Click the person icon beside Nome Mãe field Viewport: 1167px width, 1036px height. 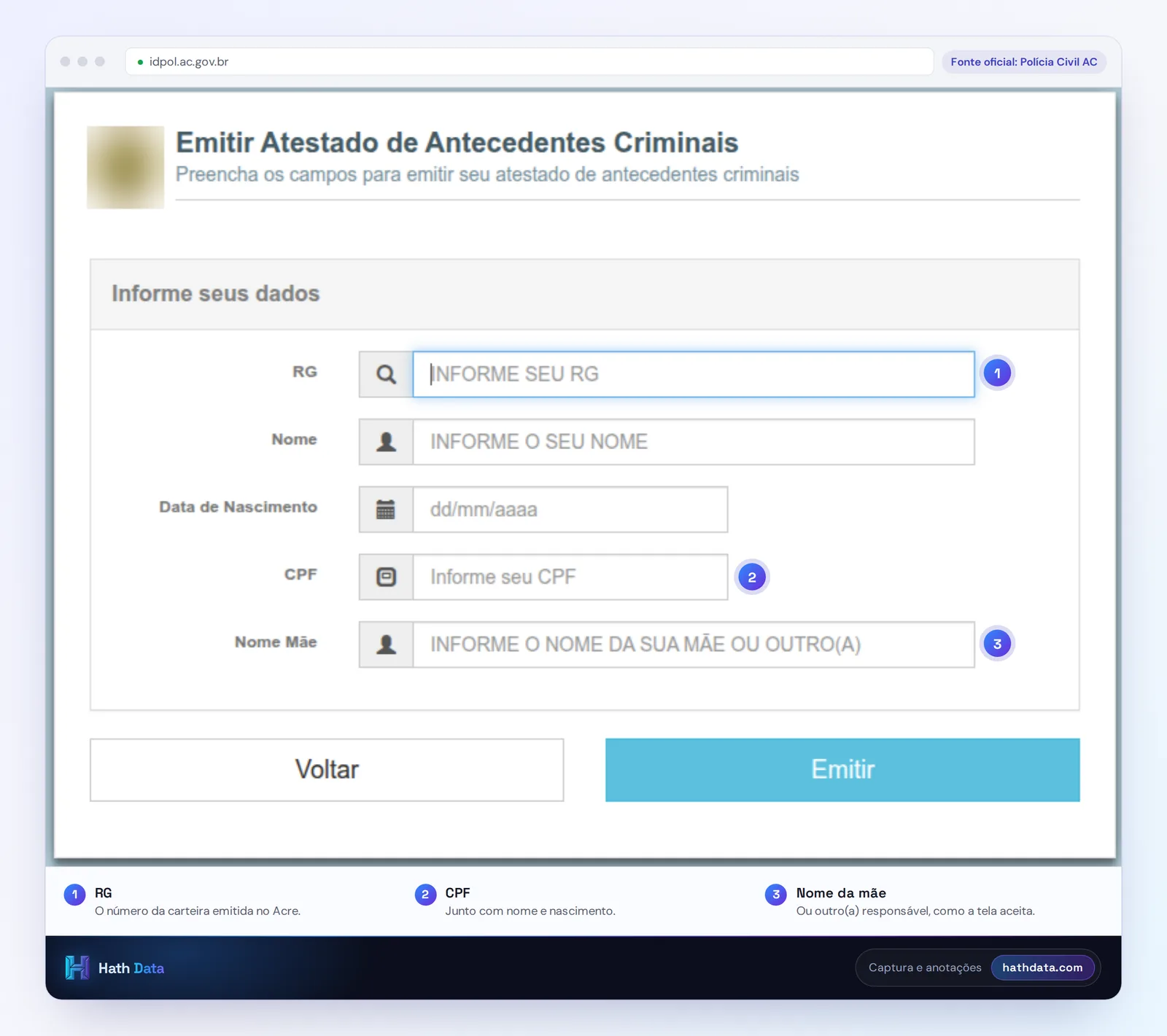pos(386,644)
